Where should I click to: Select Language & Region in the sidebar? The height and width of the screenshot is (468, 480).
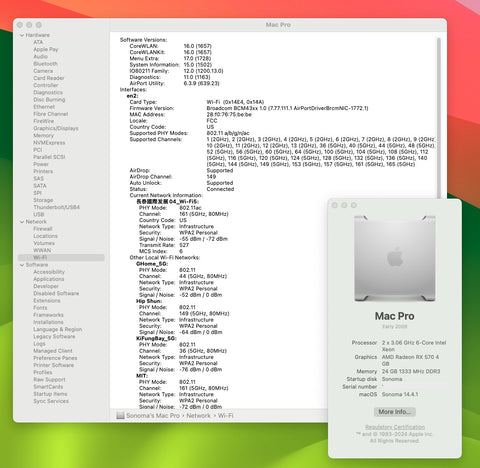[58, 329]
